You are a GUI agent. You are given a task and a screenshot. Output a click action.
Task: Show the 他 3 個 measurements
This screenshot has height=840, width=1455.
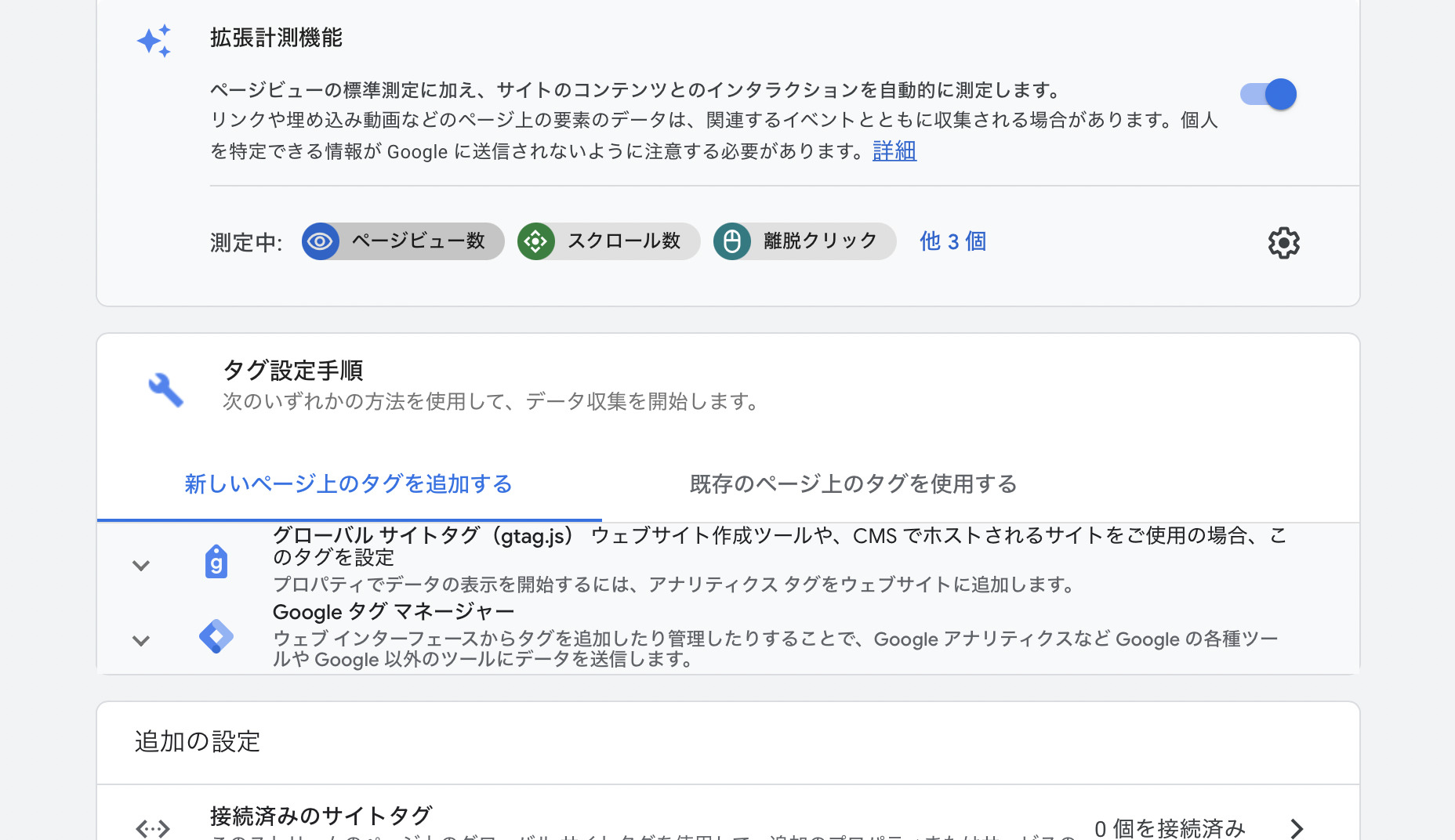tap(953, 241)
